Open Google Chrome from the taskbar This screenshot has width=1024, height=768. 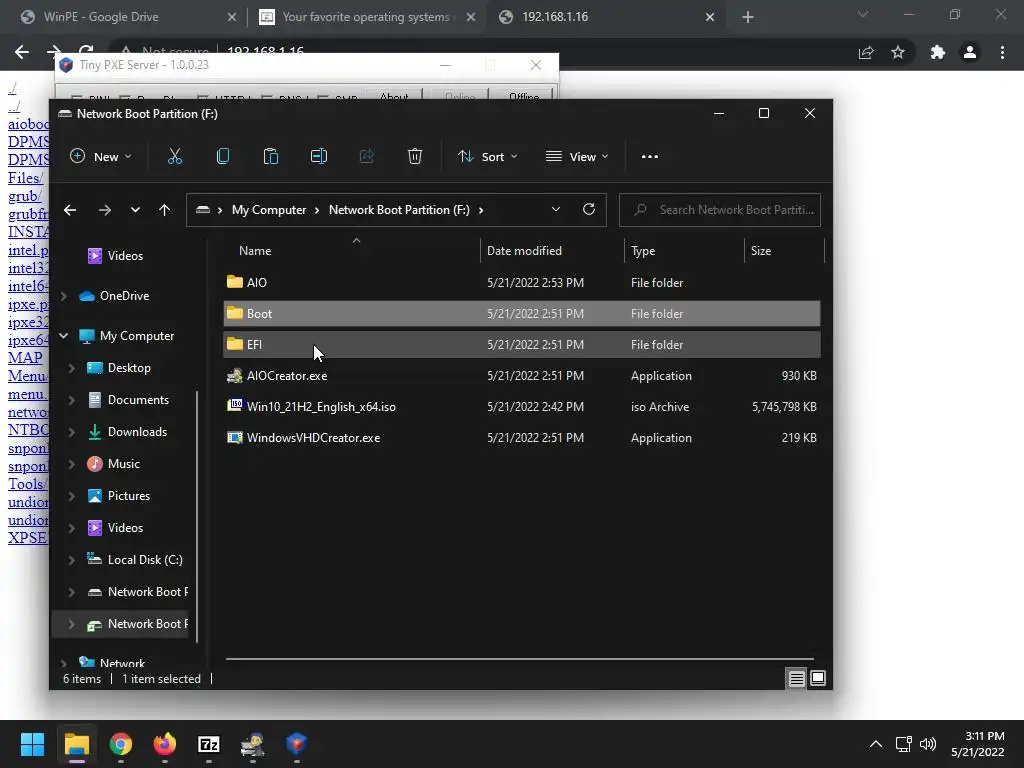[121, 744]
